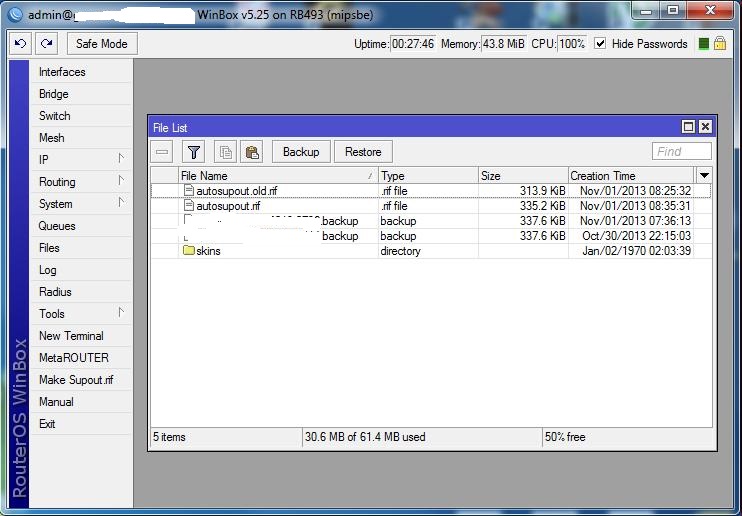Open Files menu item
This screenshot has width=742, height=516.
[x=81, y=248]
